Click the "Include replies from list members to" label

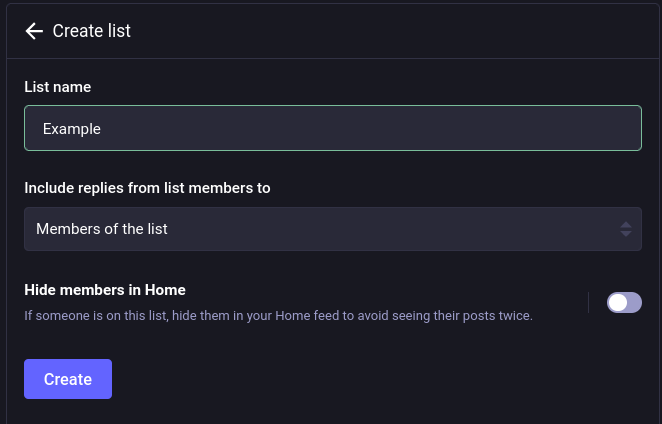[147, 187]
